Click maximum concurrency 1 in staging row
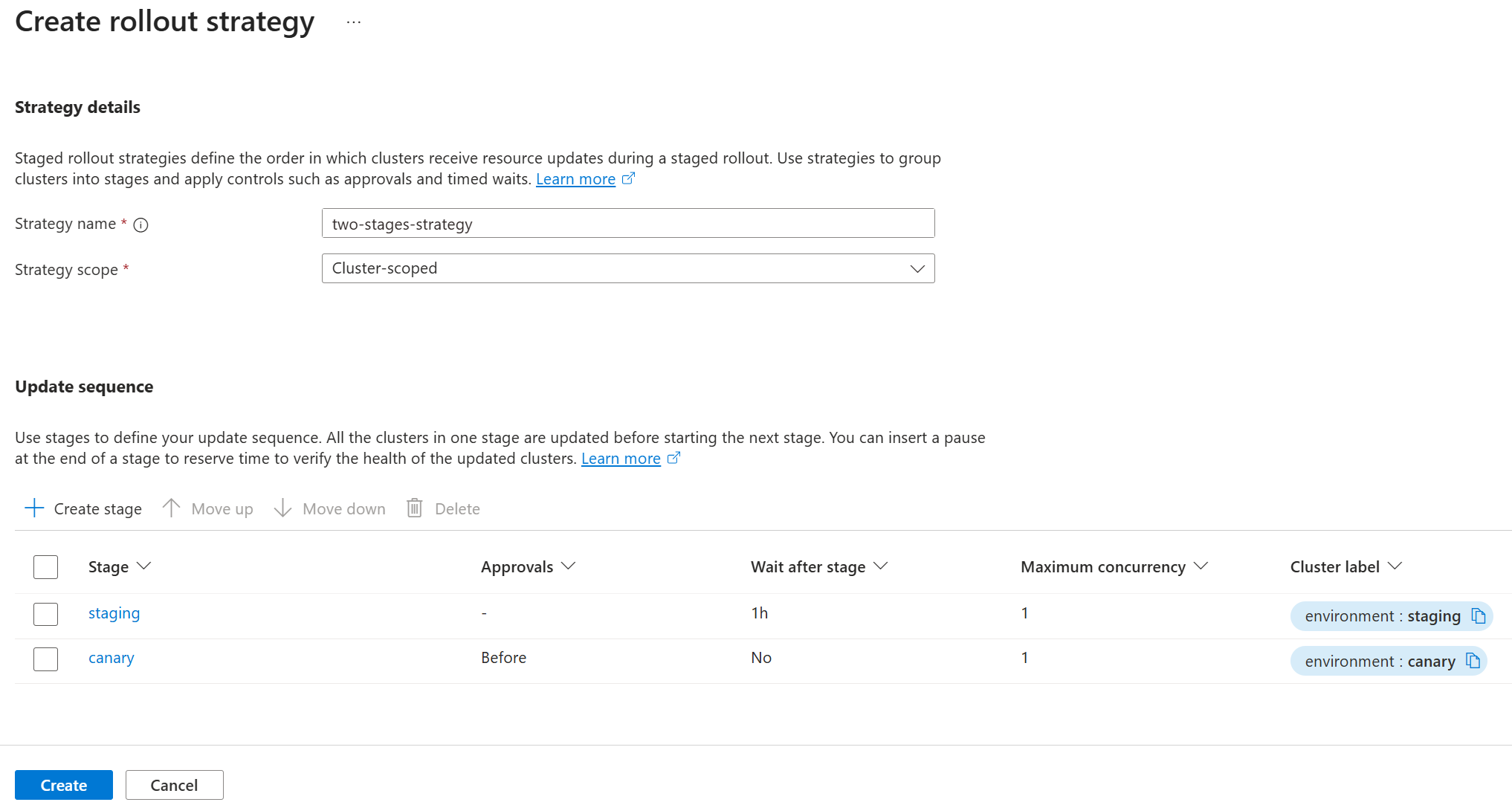This screenshot has width=1512, height=805. (1024, 613)
